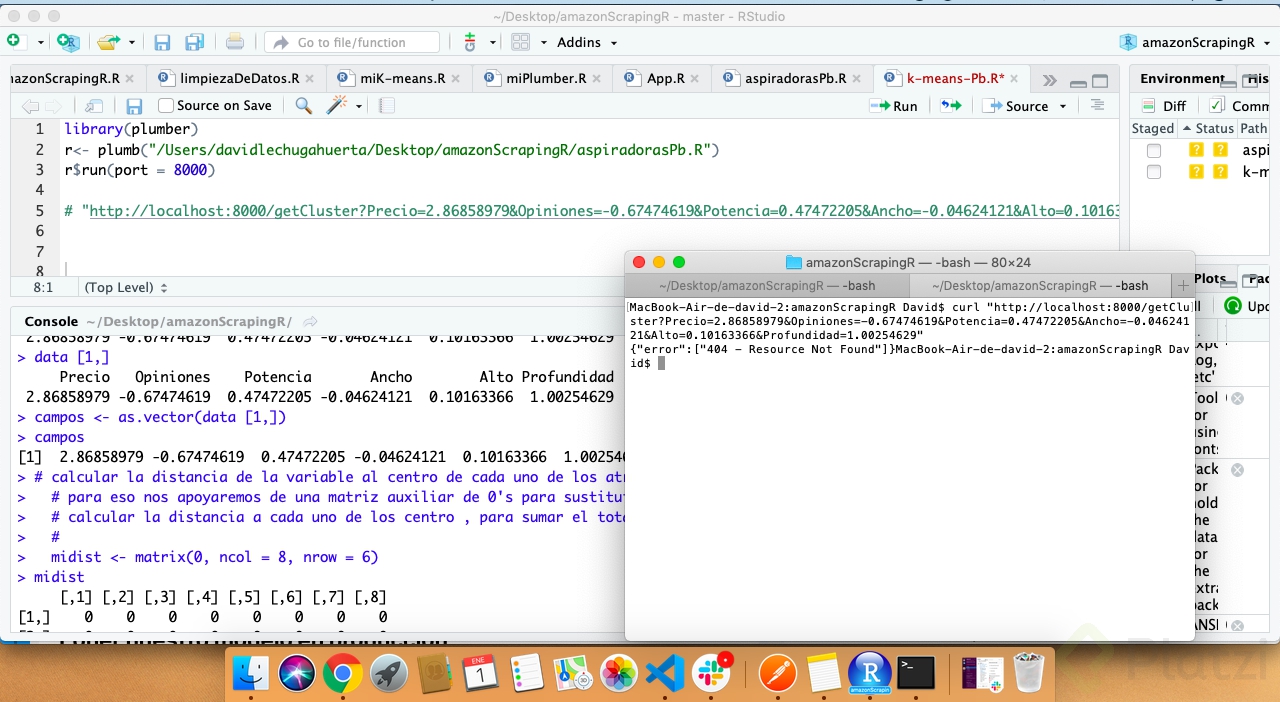Screen dimensions: 1280x702
Task: Click the Run button
Action: tap(894, 105)
